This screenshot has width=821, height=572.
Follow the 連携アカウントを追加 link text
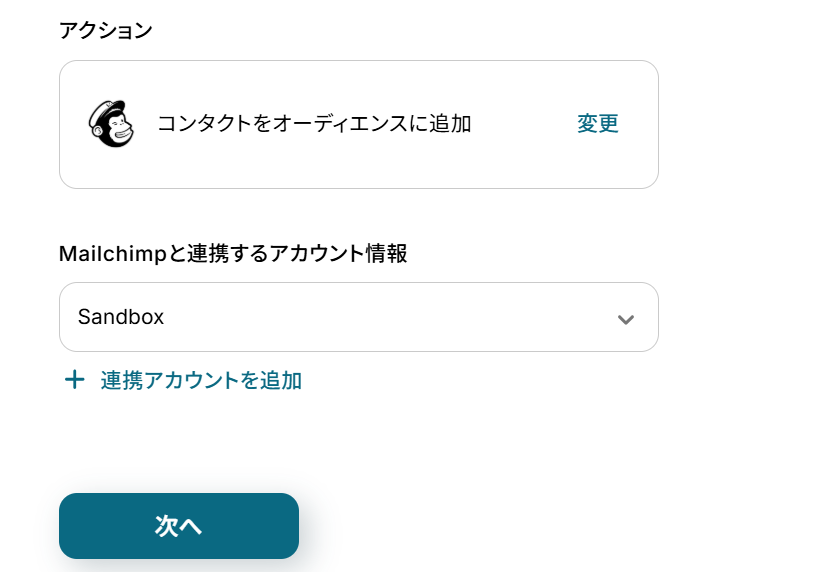pyautogui.click(x=201, y=380)
